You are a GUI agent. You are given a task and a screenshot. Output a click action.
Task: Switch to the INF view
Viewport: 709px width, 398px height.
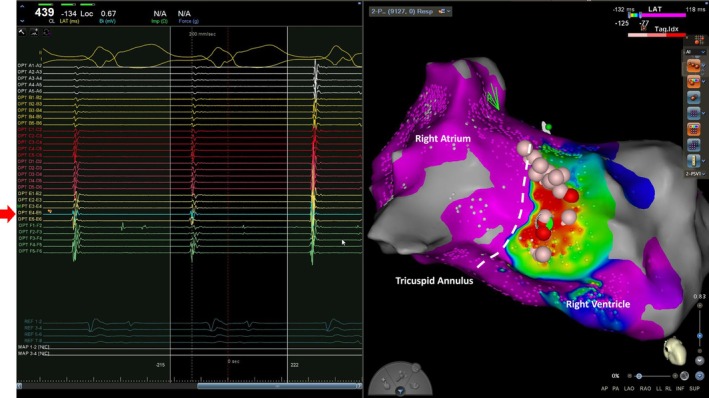pyautogui.click(x=680, y=389)
